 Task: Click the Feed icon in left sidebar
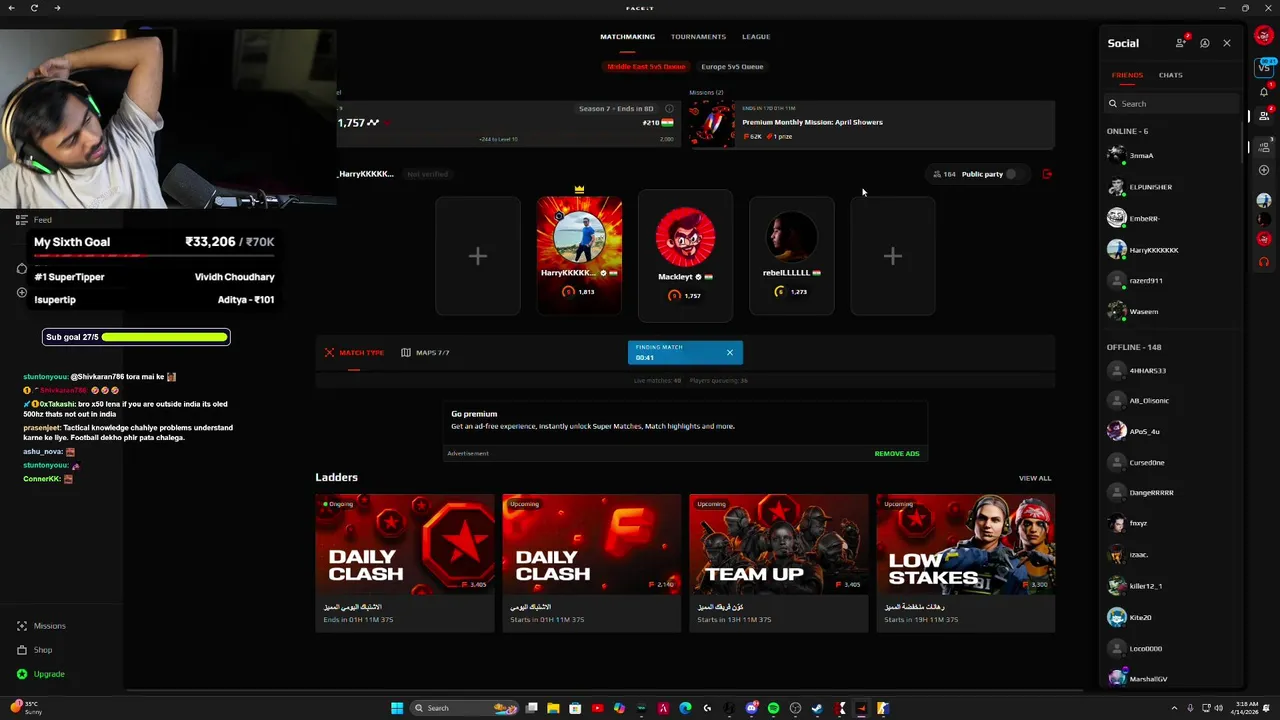tap(22, 220)
